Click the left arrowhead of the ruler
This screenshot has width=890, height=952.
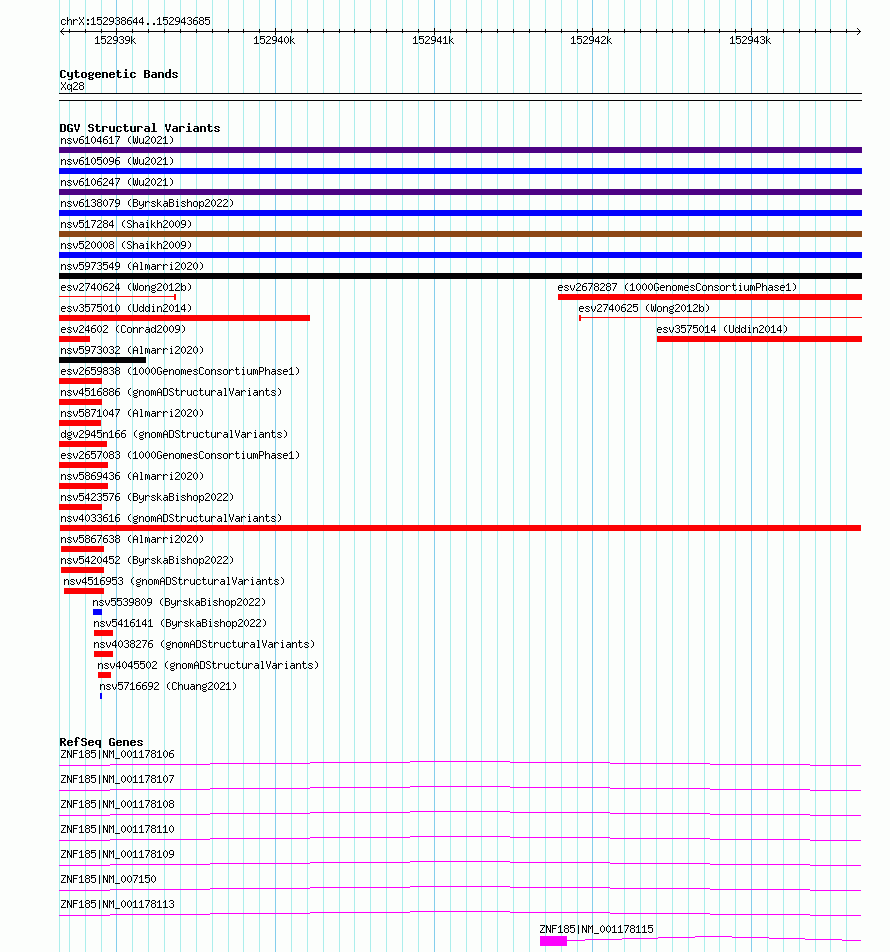(63, 32)
